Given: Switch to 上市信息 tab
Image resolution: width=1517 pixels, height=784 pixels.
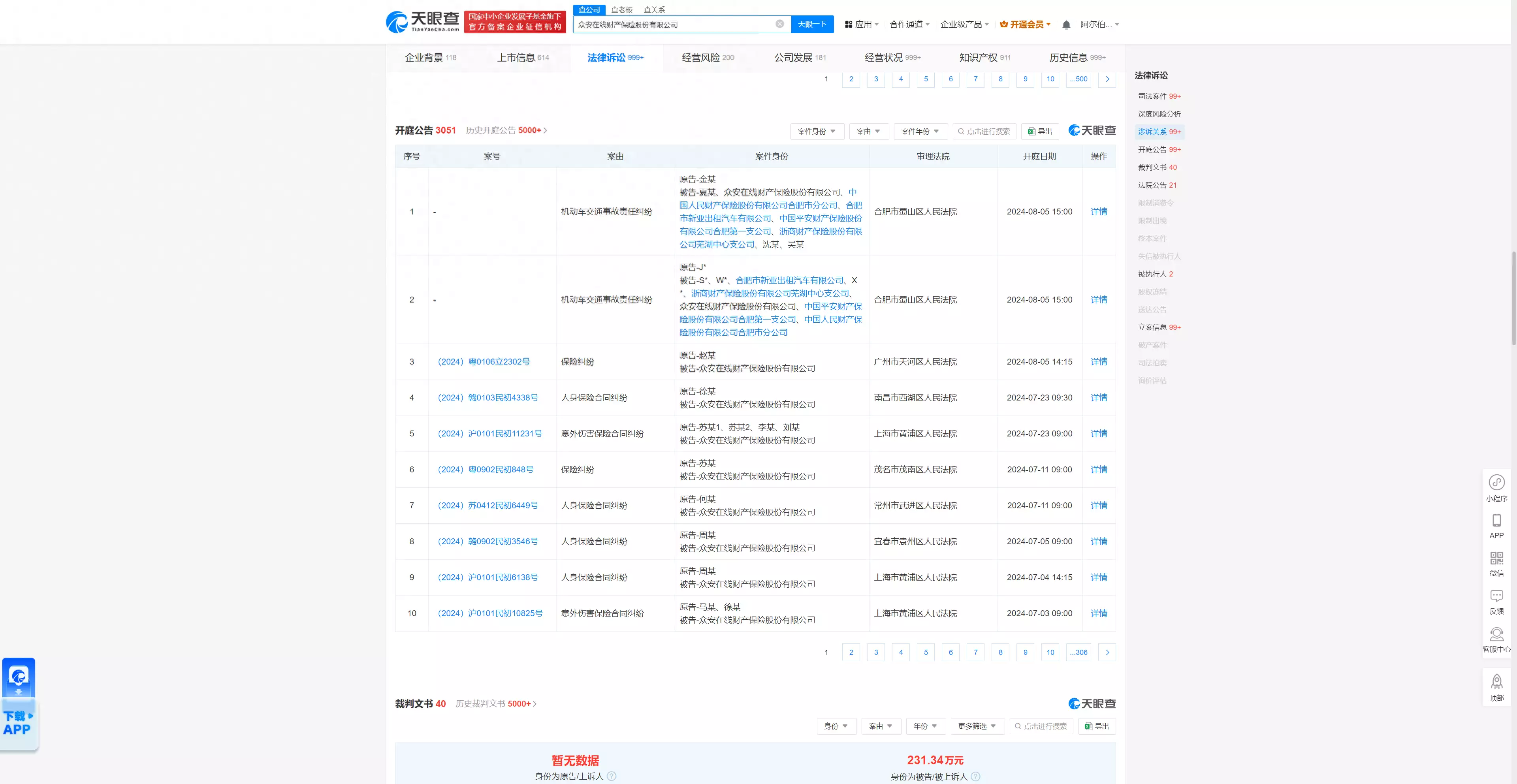Looking at the screenshot, I should (523, 58).
